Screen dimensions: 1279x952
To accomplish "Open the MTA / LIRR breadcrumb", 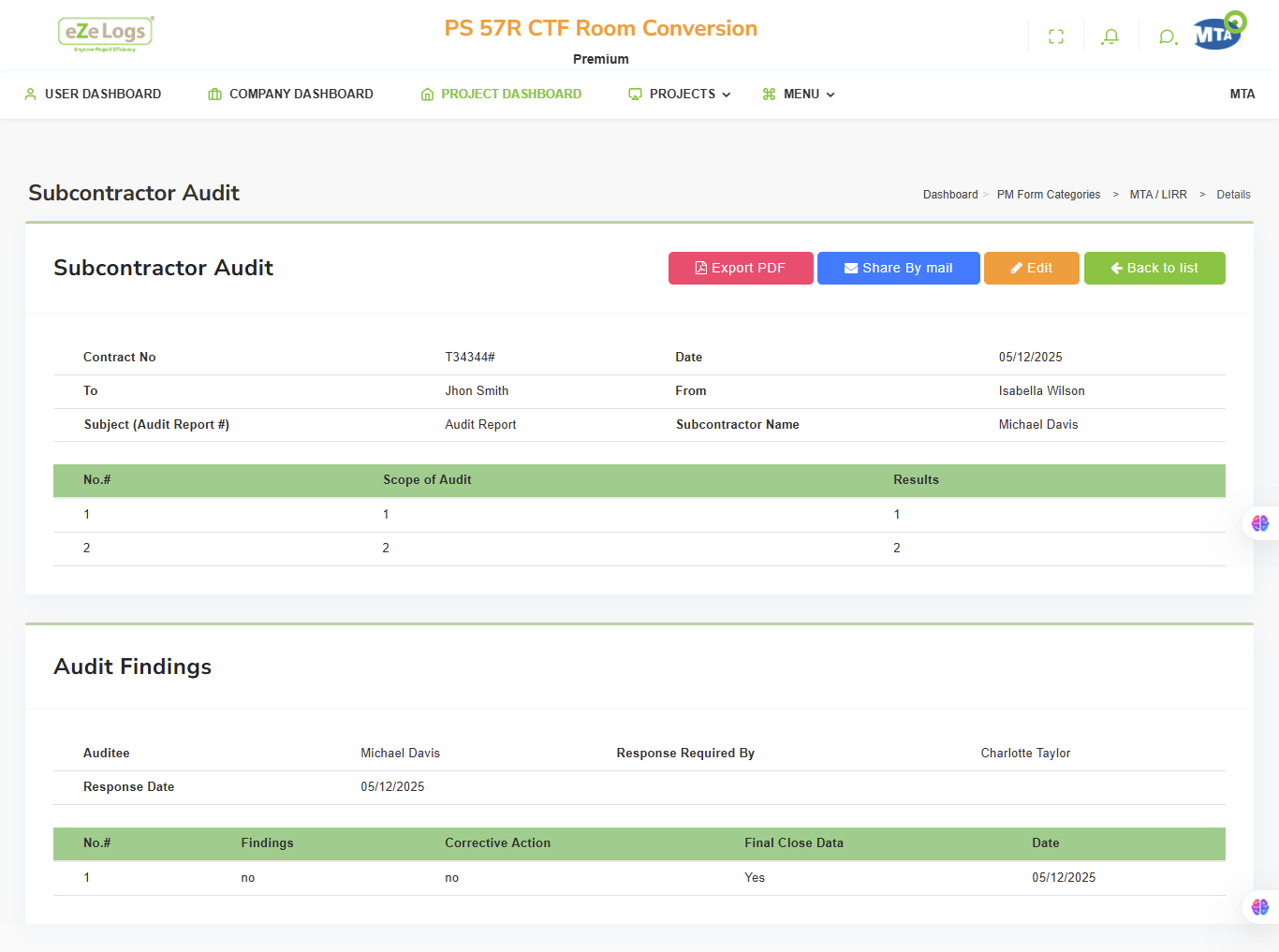I will tap(1158, 195).
